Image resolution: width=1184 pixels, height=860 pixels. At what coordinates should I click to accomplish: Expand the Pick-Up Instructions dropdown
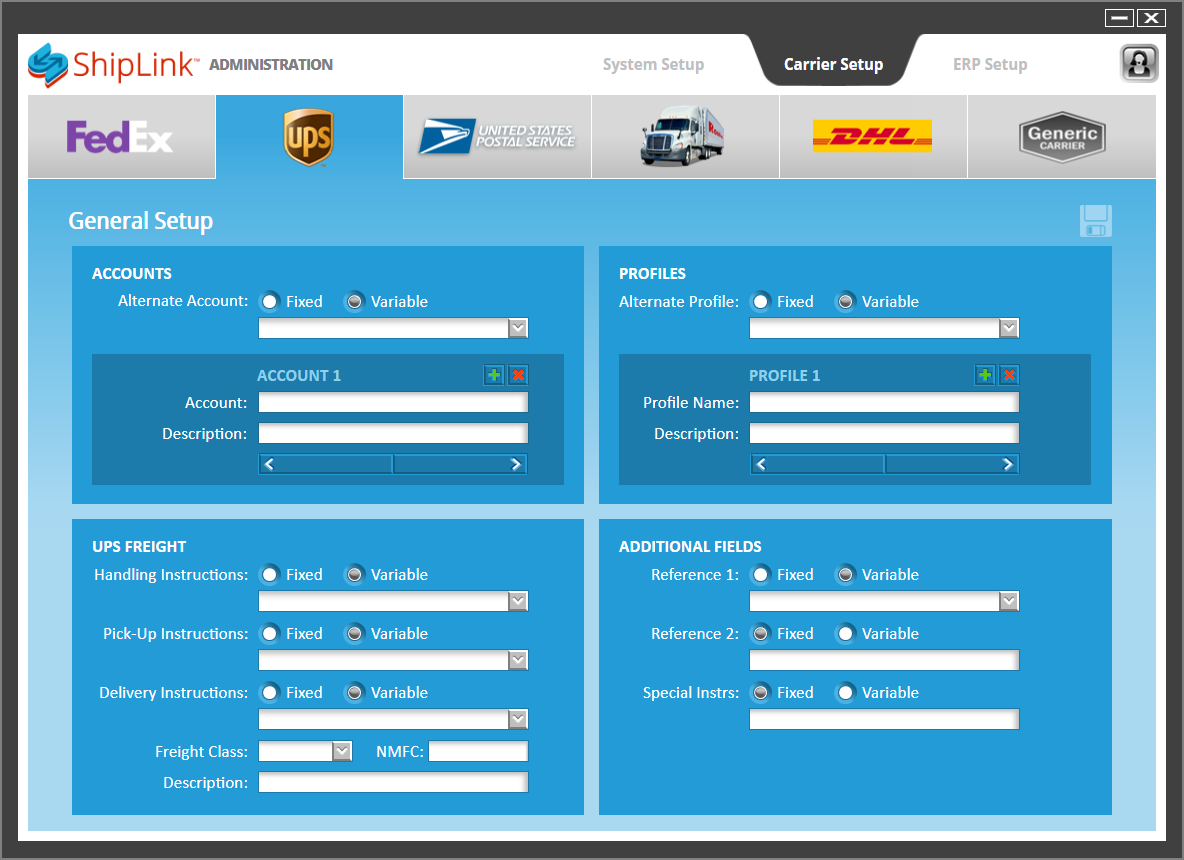pos(517,661)
